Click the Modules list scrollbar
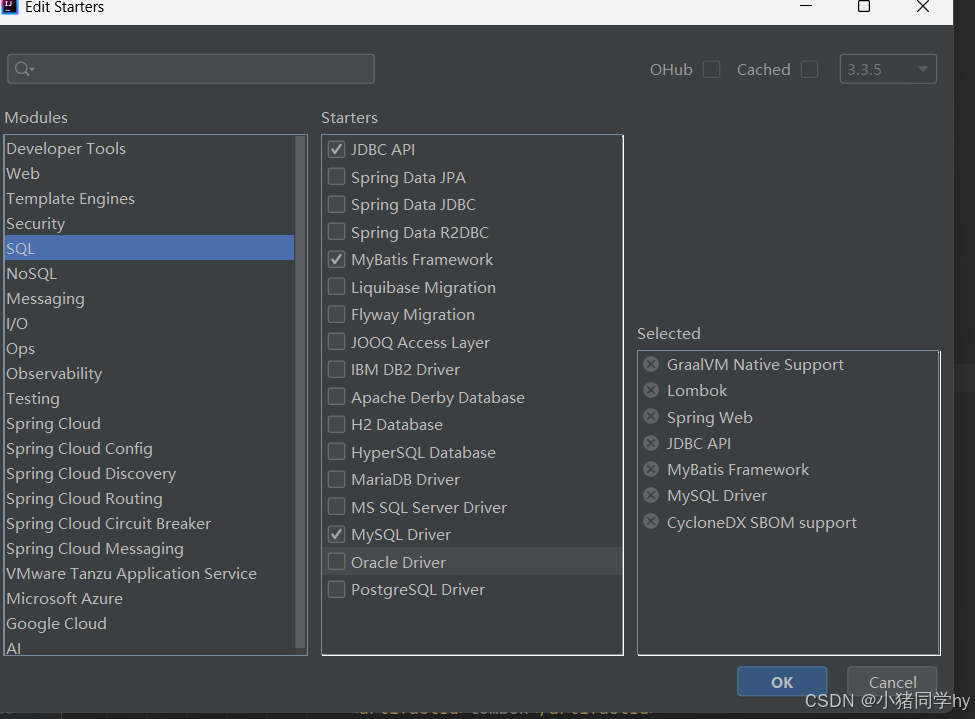975x719 pixels. pos(300,392)
